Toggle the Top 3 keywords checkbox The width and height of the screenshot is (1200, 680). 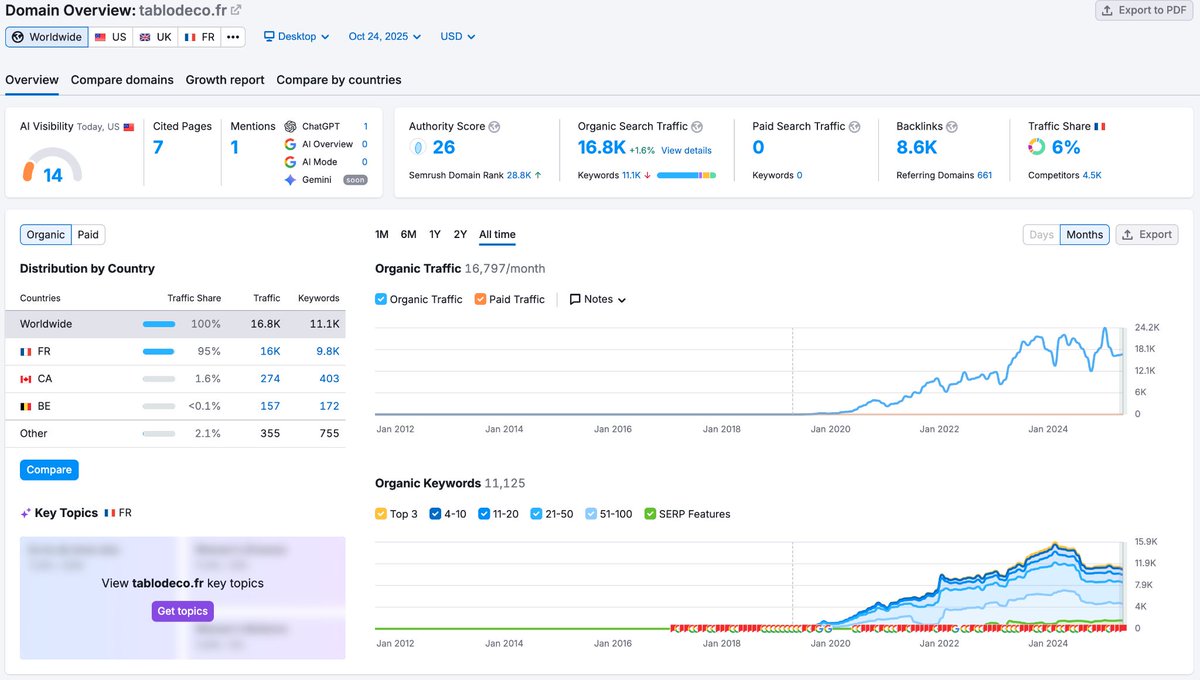(x=381, y=514)
